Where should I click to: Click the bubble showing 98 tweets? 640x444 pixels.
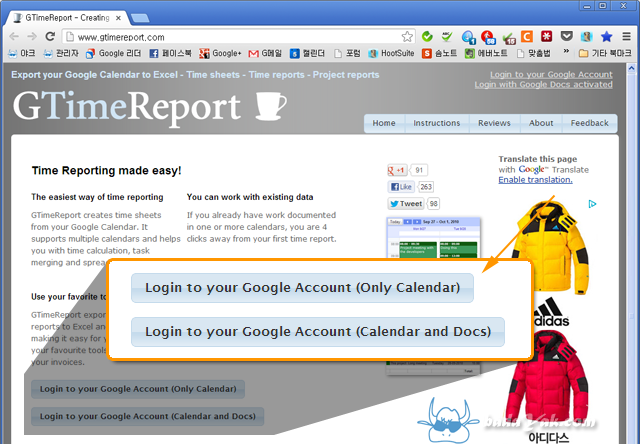pos(433,204)
